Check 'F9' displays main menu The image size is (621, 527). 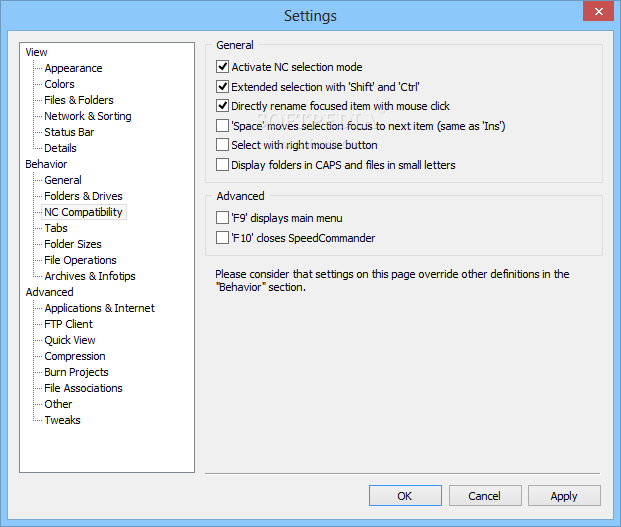tap(222, 218)
